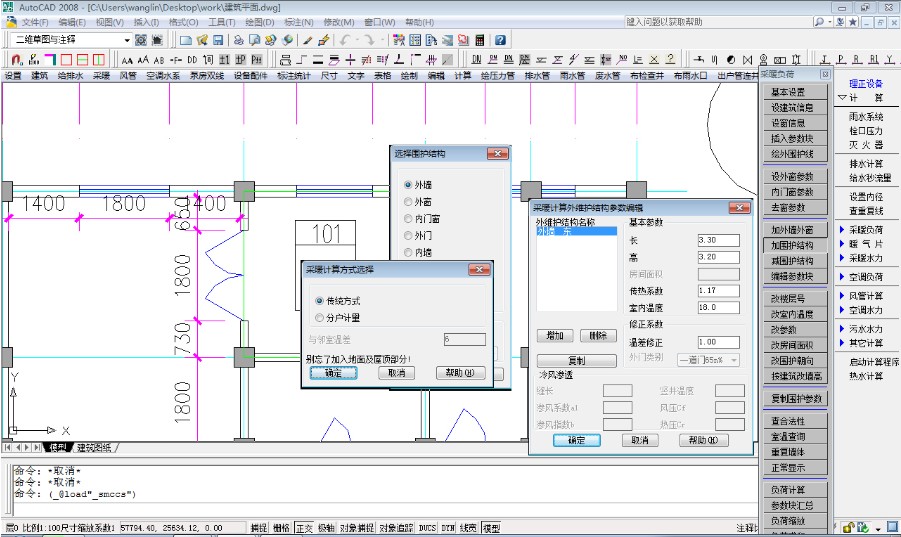Image resolution: width=901 pixels, height=537 pixels.
Task: Select the 内门窗 radio option
Action: click(408, 219)
